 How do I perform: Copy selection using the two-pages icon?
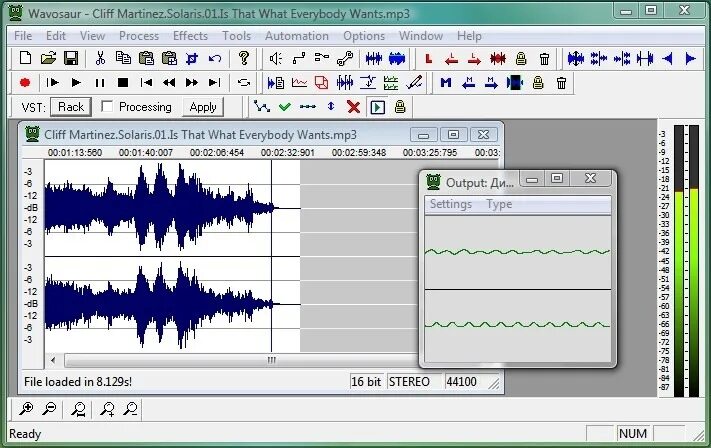[x=123, y=58]
